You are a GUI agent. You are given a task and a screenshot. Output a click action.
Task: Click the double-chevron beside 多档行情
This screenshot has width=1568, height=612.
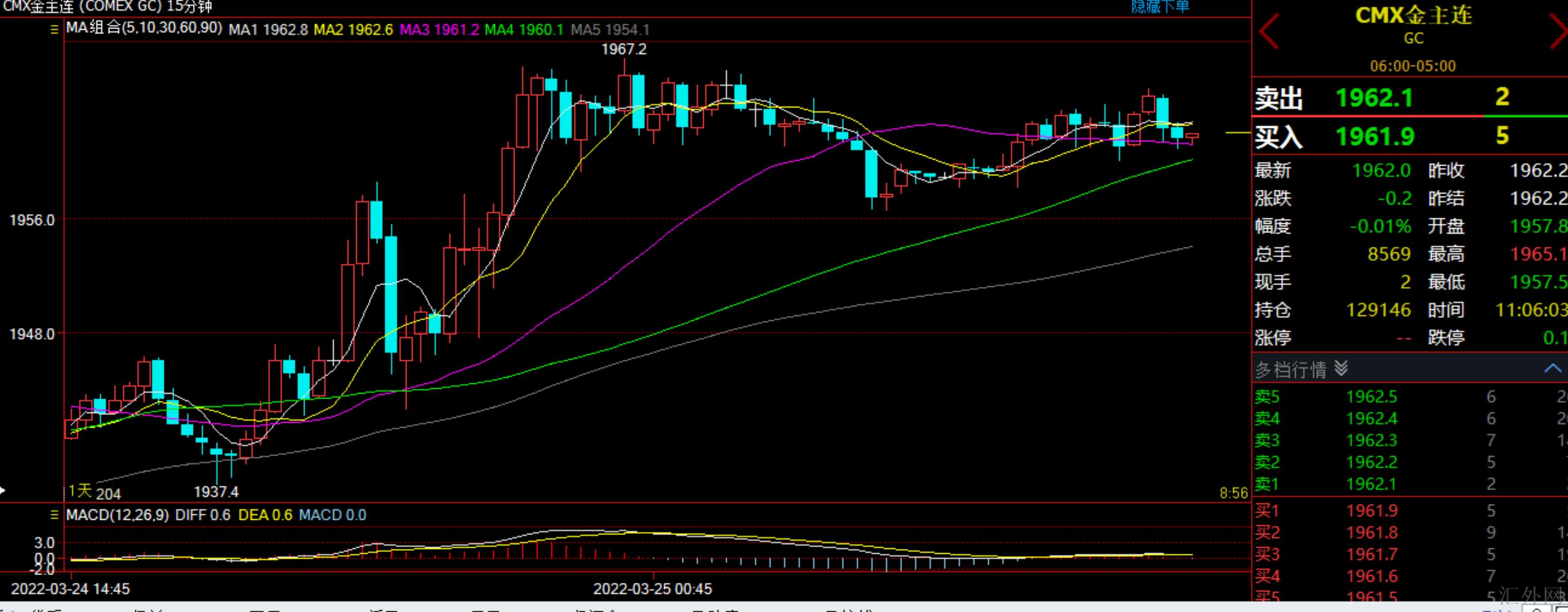point(1341,368)
